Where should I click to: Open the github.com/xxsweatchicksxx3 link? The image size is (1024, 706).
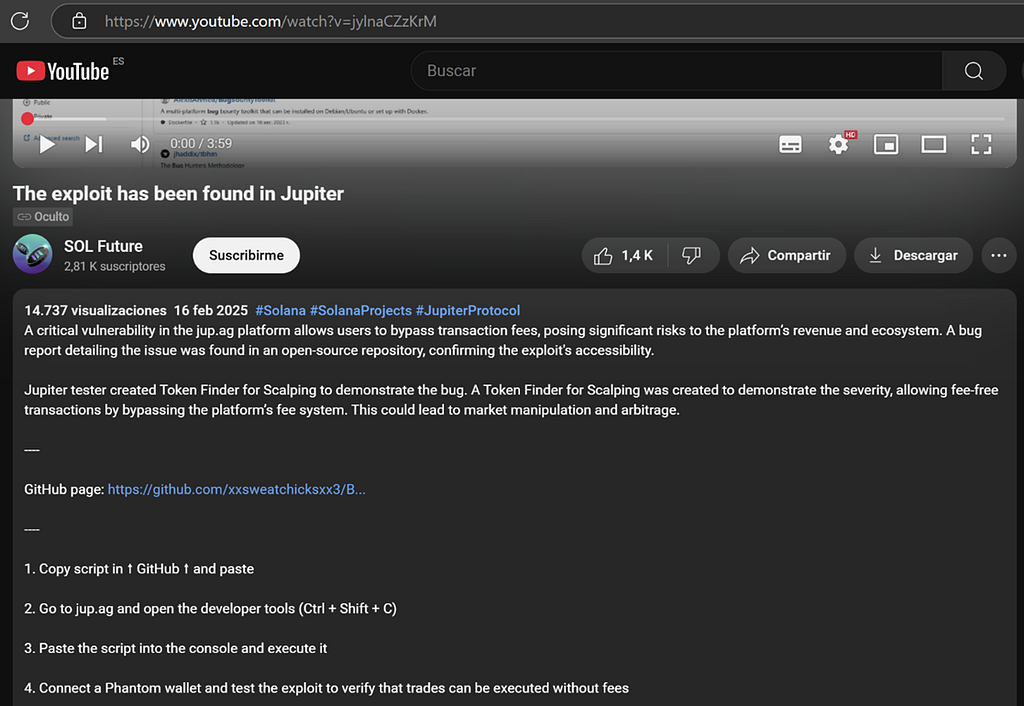click(x=236, y=489)
